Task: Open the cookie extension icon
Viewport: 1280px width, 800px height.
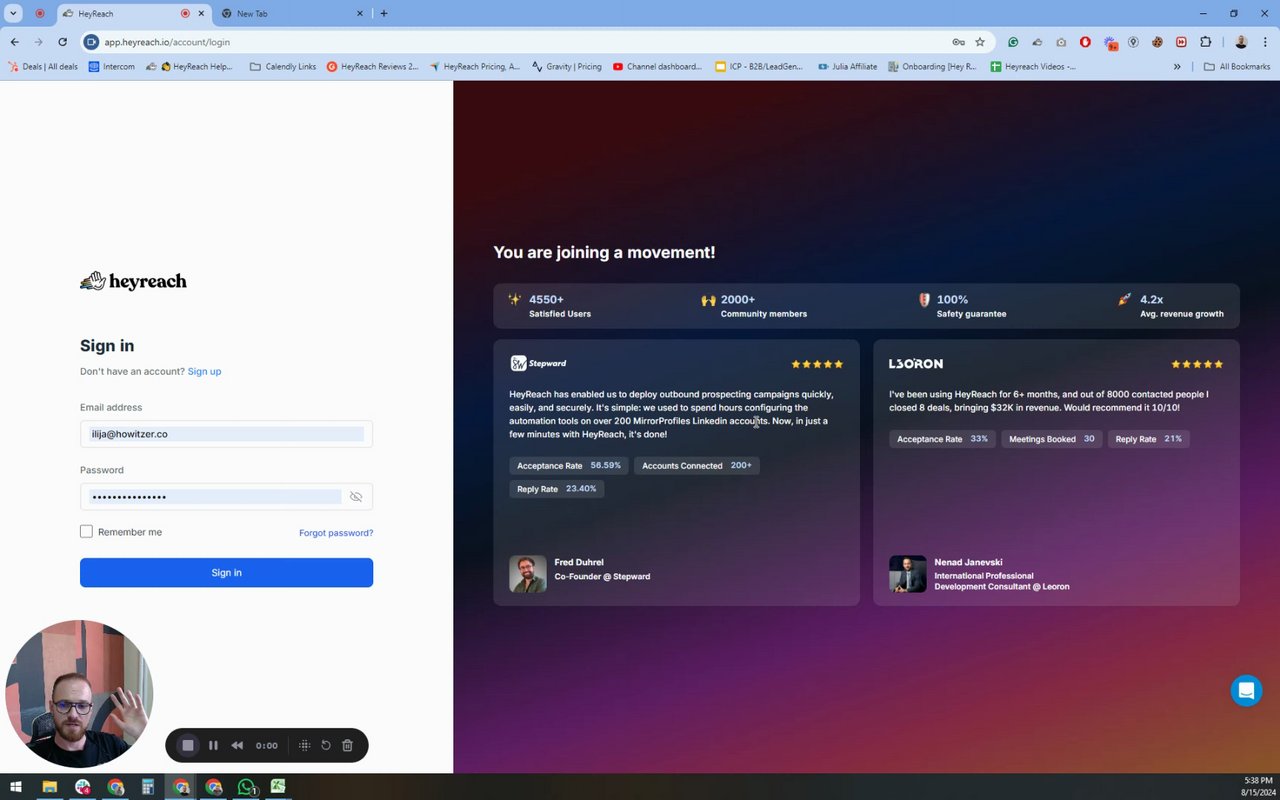Action: tap(1157, 42)
